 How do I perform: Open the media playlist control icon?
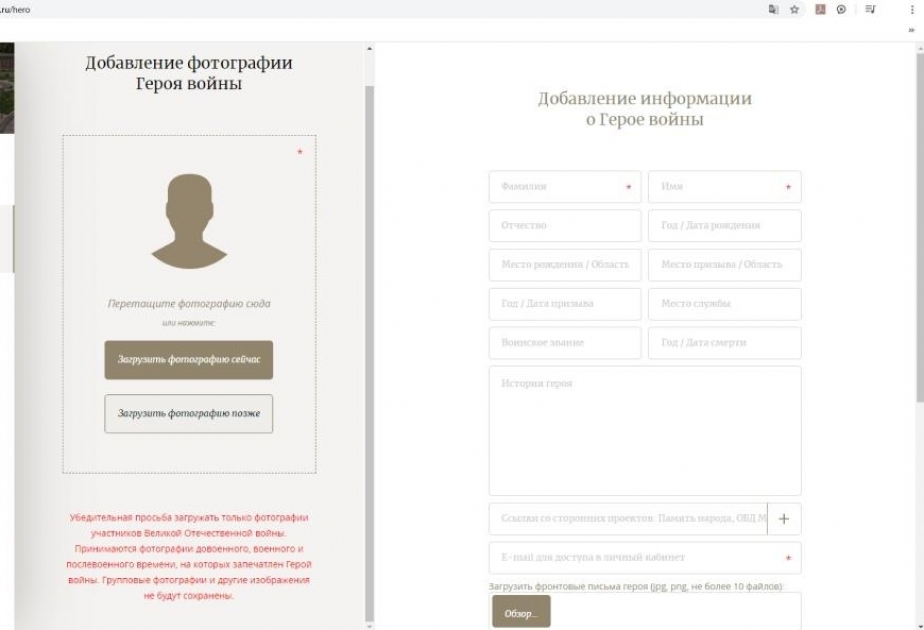870,9
